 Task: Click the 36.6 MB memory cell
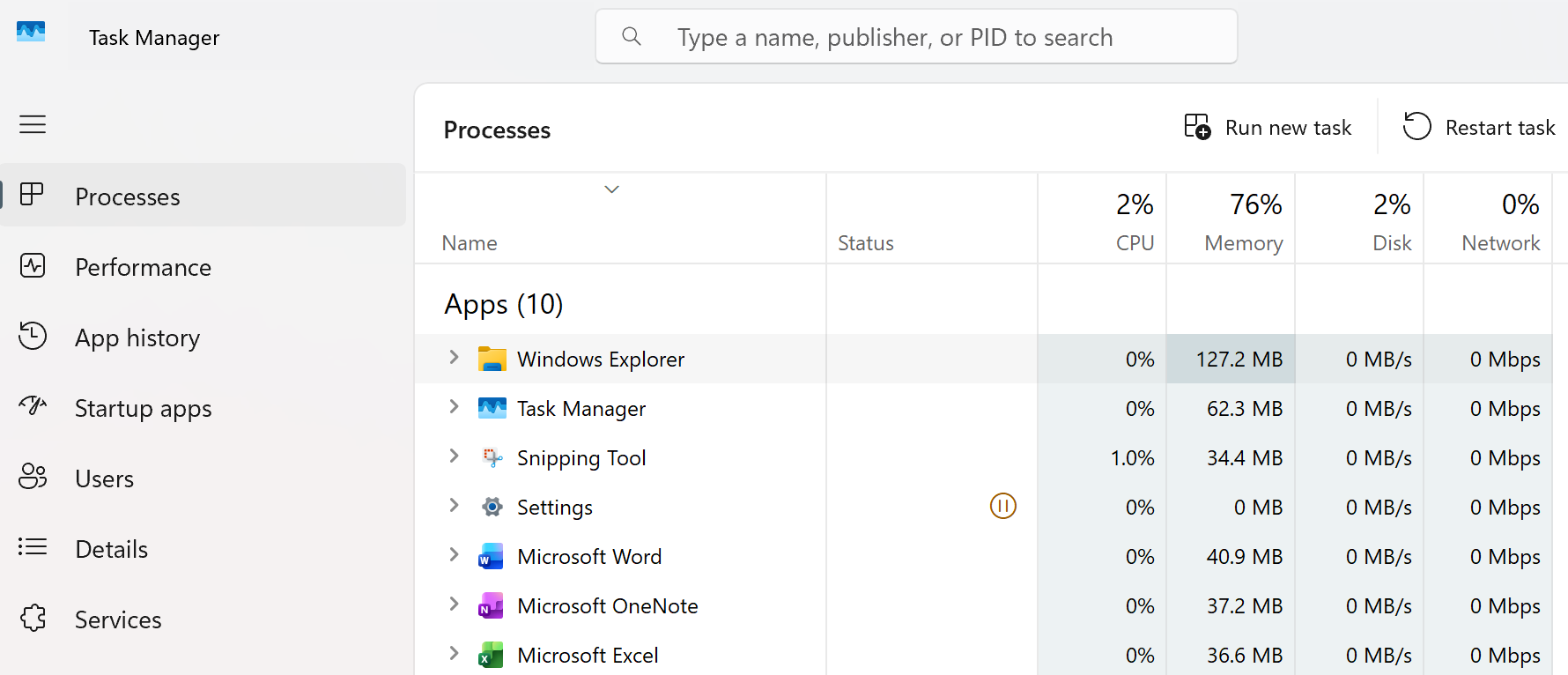[x=1231, y=655]
